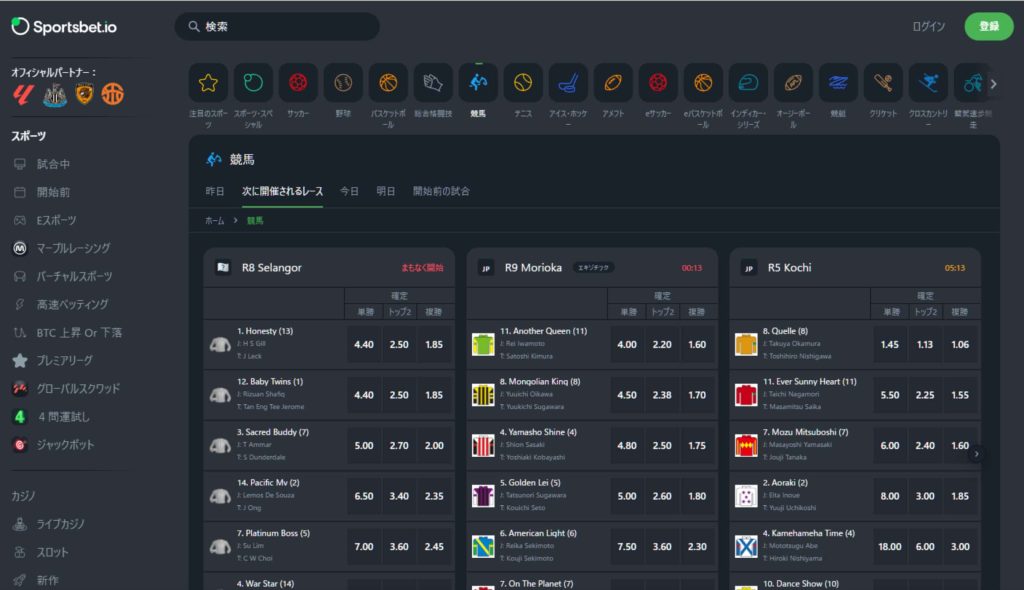Screen dimensions: 1024x590
Task: Switch to the 明日 tab
Action: (385, 191)
